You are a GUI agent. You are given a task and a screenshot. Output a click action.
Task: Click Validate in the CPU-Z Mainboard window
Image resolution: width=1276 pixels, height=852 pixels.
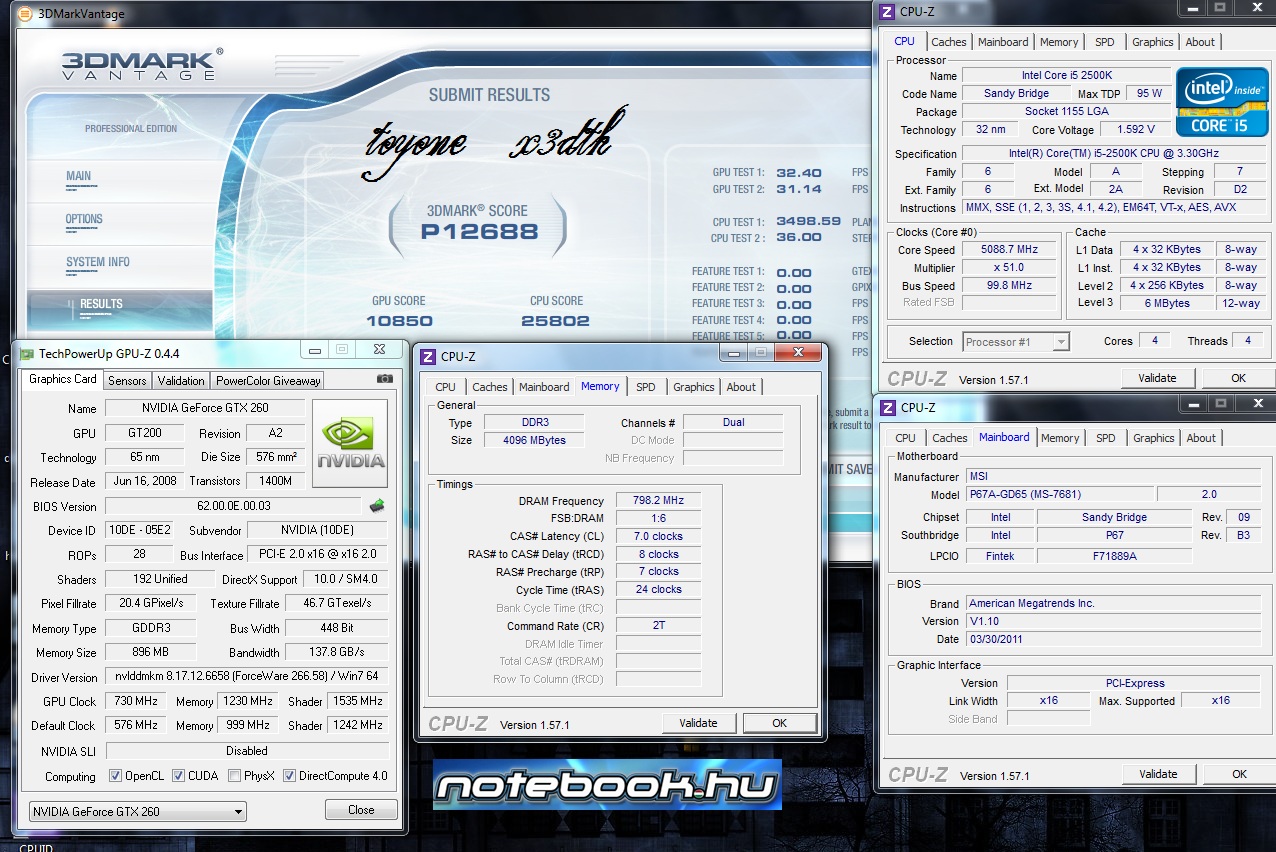[x=1157, y=774]
